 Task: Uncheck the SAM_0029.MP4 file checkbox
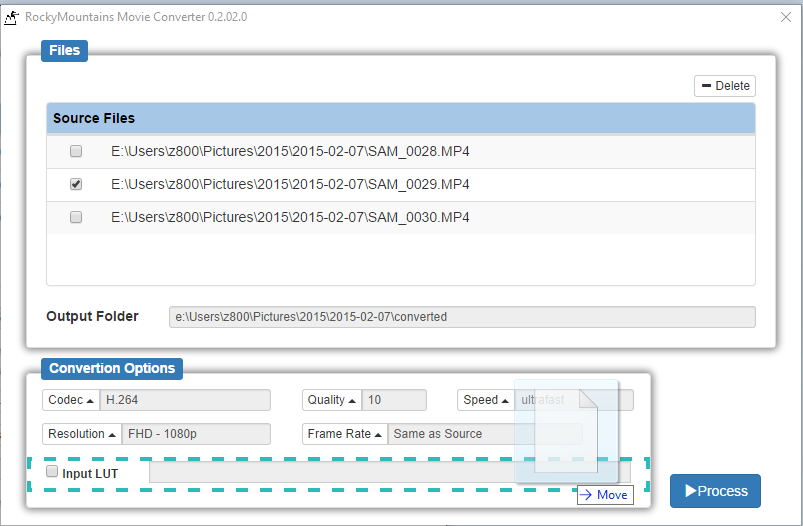click(x=76, y=185)
